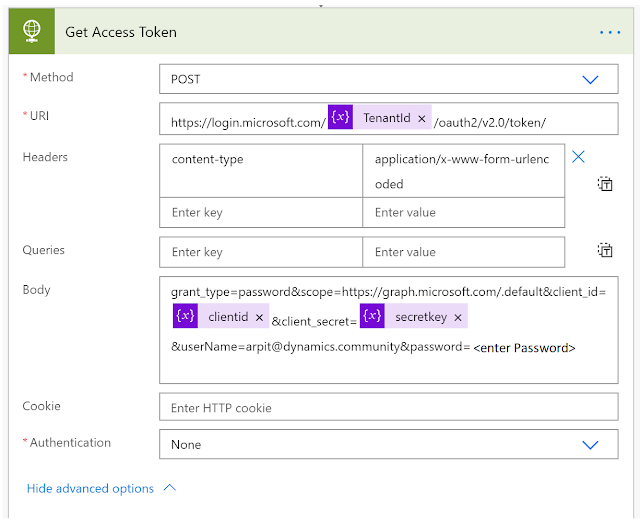The width and height of the screenshot is (640, 523).
Task: Remove the secretkey token from Body
Action: point(458,317)
